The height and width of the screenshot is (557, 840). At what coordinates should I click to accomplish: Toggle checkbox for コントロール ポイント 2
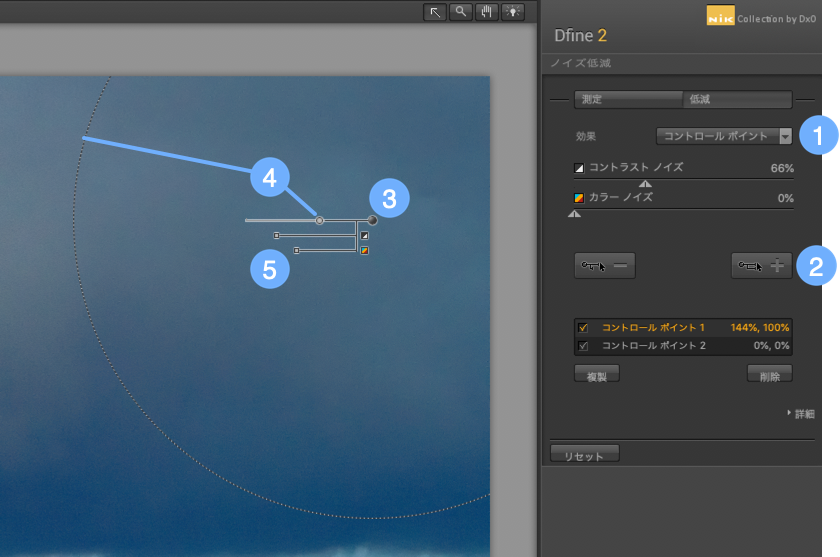pyautogui.click(x=583, y=346)
